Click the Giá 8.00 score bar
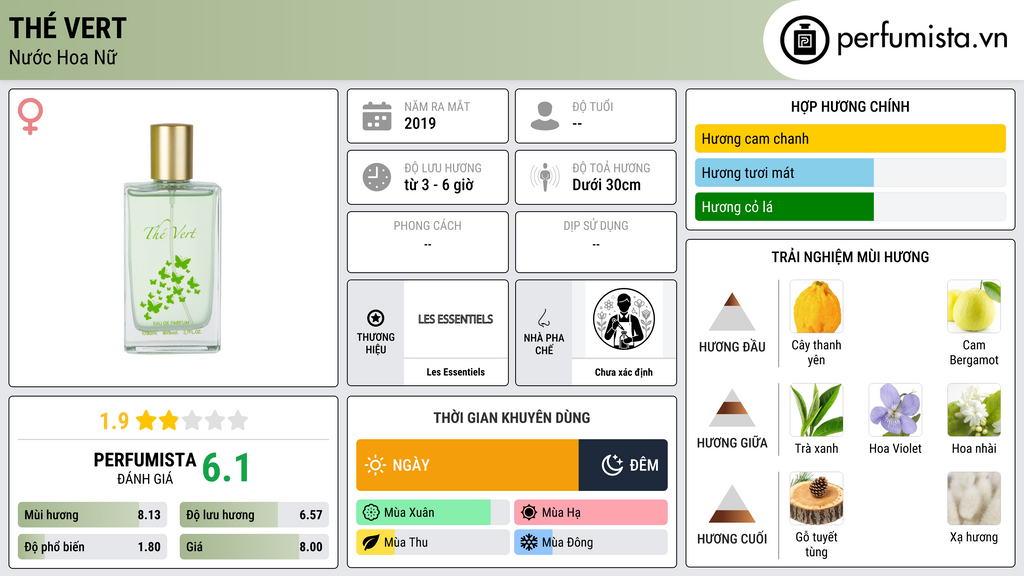This screenshot has height=576, width=1024. pyautogui.click(x=254, y=547)
